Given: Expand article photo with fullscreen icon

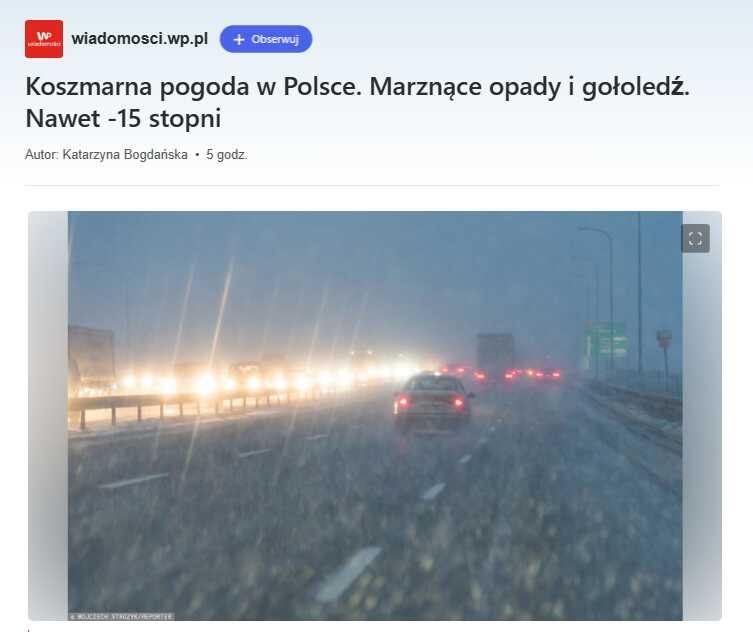Looking at the screenshot, I should [695, 238].
